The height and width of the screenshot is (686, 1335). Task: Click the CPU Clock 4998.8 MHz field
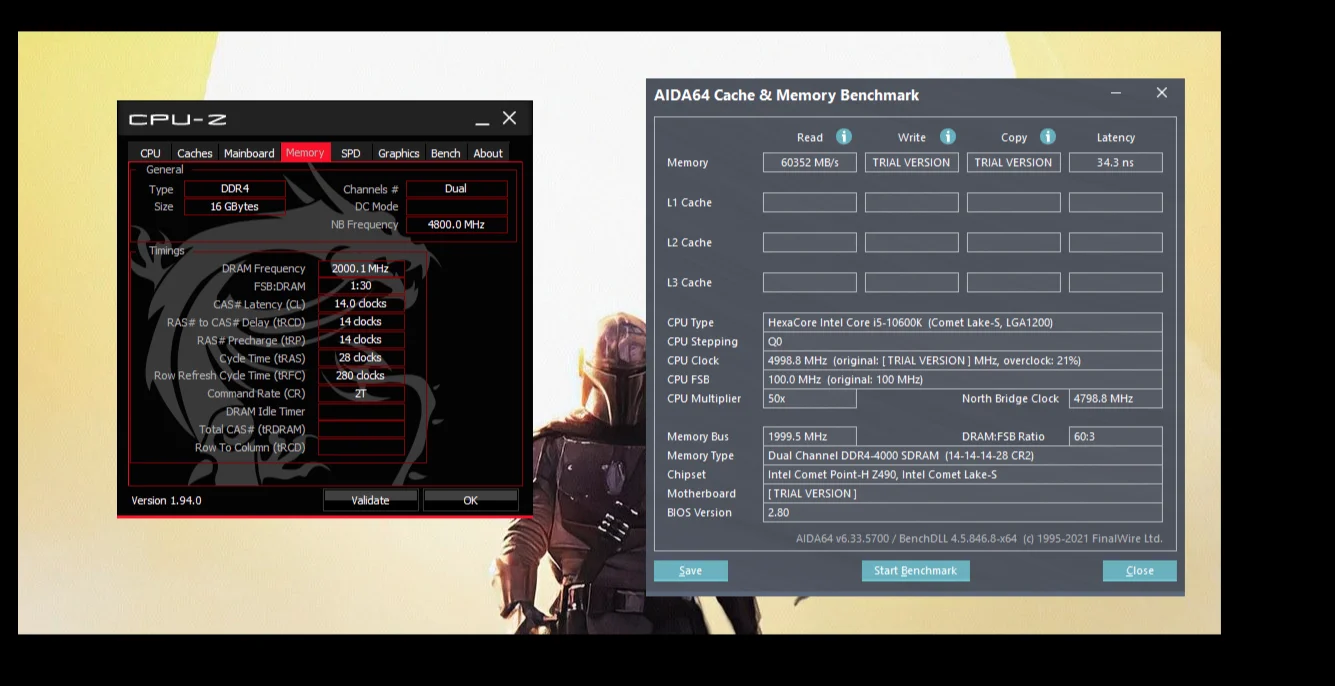[963, 360]
